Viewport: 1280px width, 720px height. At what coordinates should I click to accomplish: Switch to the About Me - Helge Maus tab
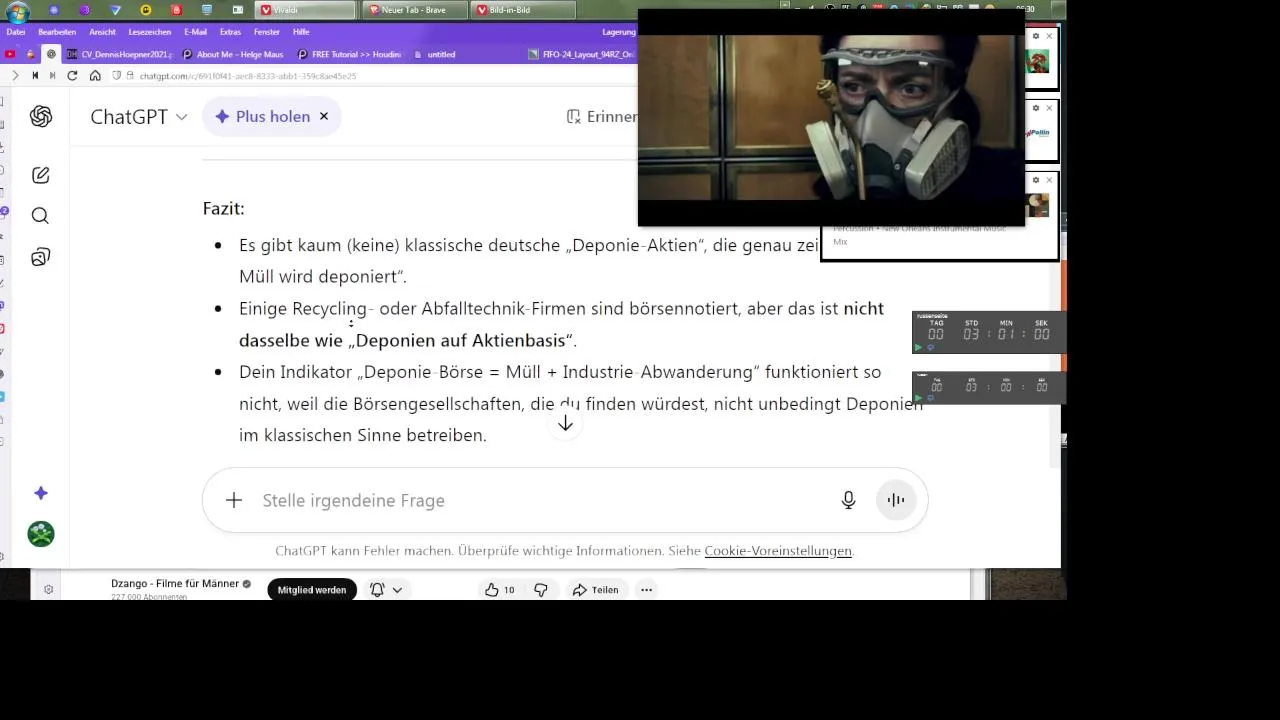[234, 54]
